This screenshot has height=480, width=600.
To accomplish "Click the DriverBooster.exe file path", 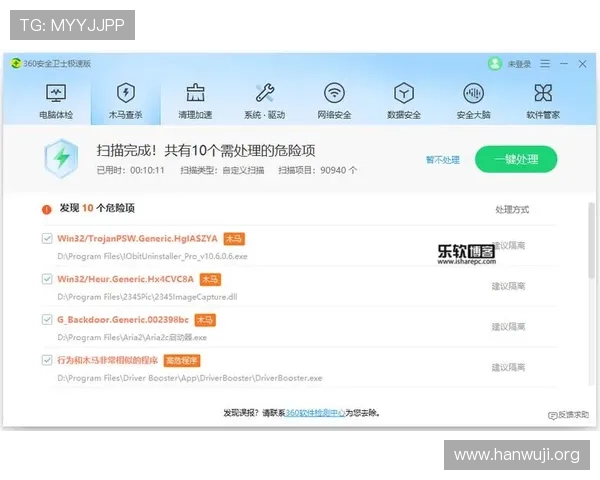I will [190, 378].
